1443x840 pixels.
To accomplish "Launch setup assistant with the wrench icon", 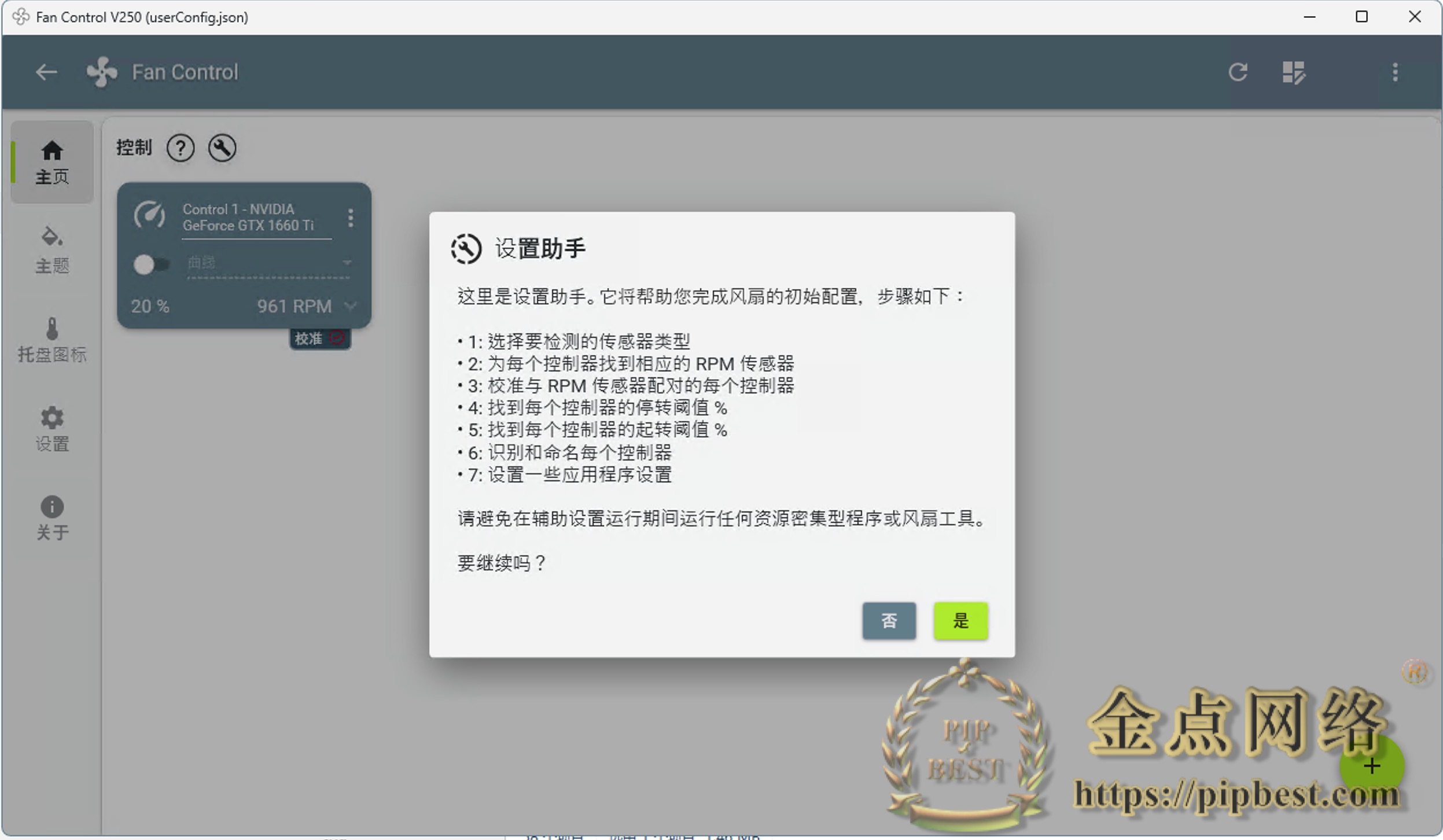I will coord(222,148).
